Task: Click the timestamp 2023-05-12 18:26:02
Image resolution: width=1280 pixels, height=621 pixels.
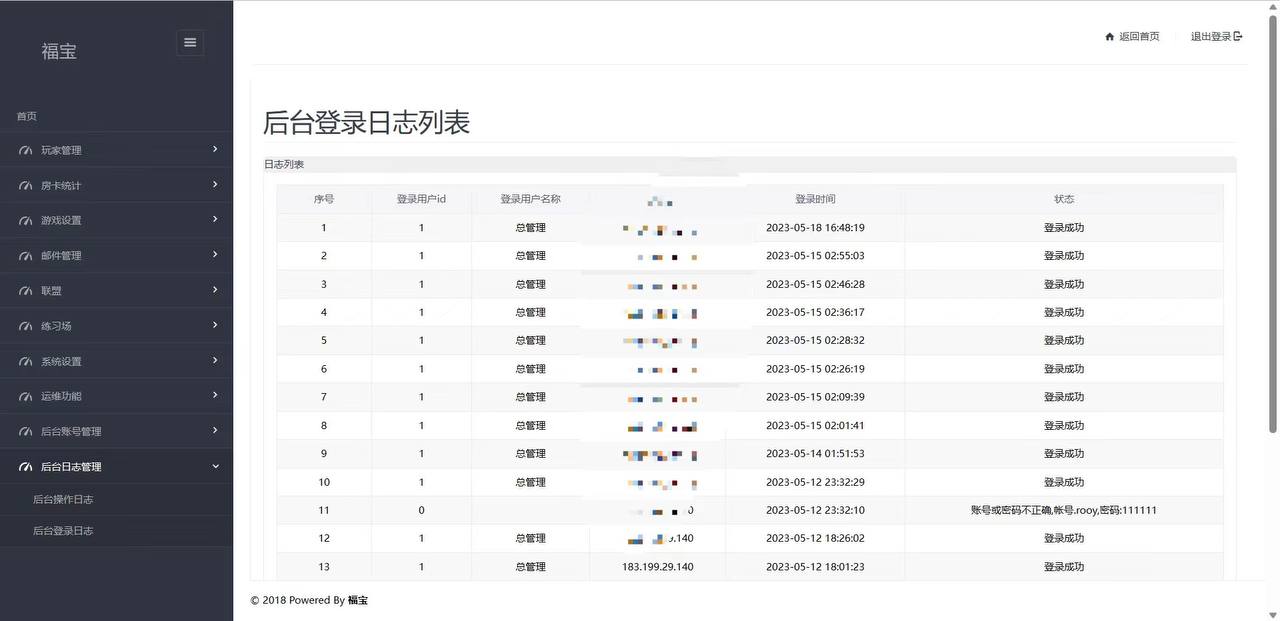Action: point(815,538)
